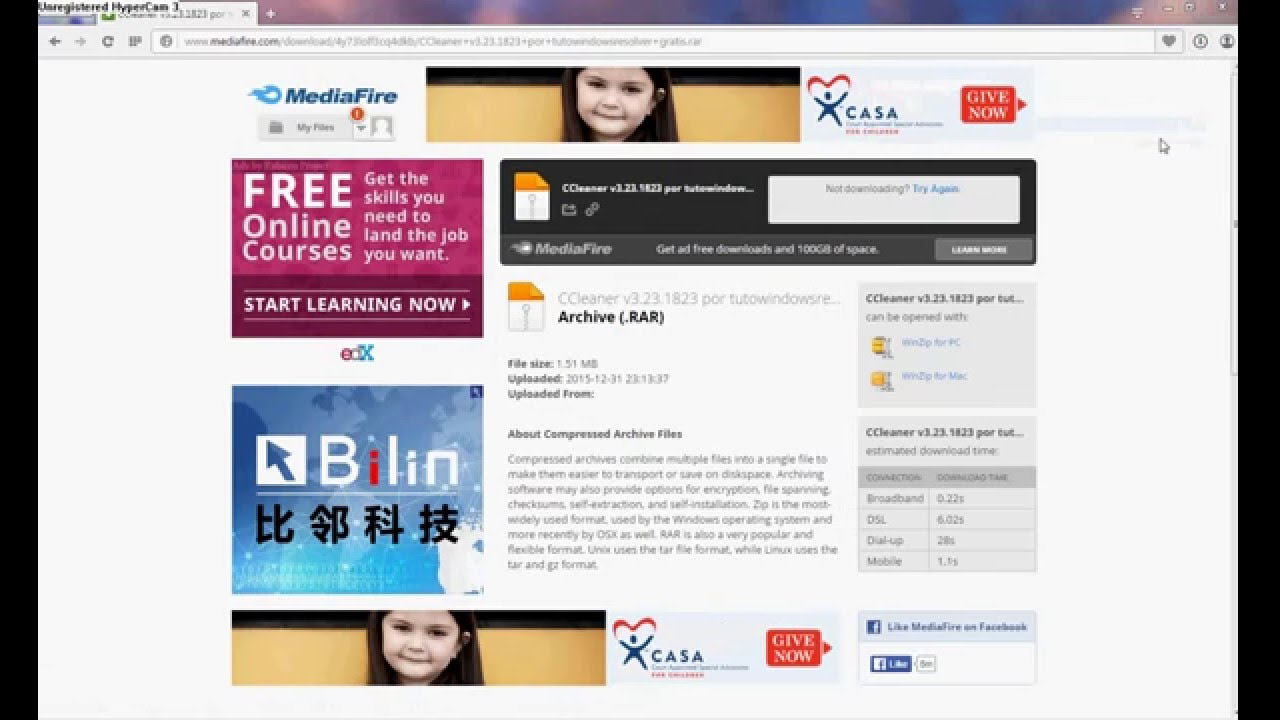Open the speed dial grid icon
1280x720 pixels.
coord(135,41)
